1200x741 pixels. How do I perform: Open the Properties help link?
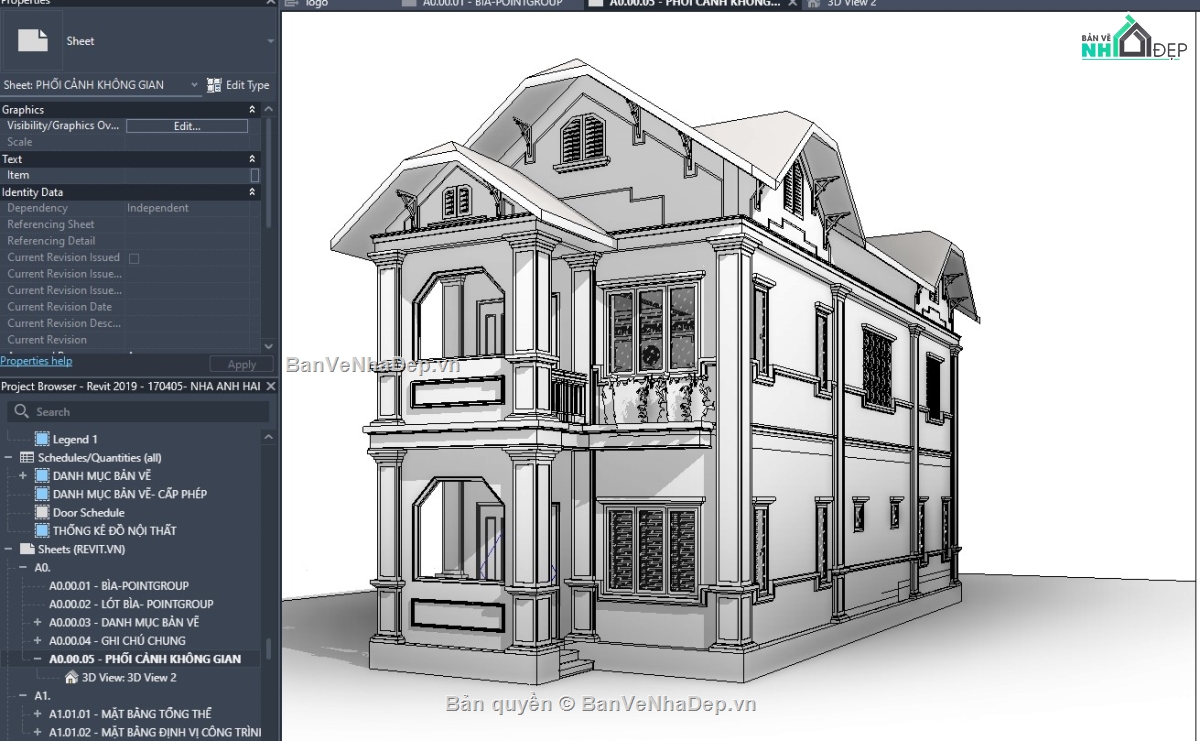36,361
